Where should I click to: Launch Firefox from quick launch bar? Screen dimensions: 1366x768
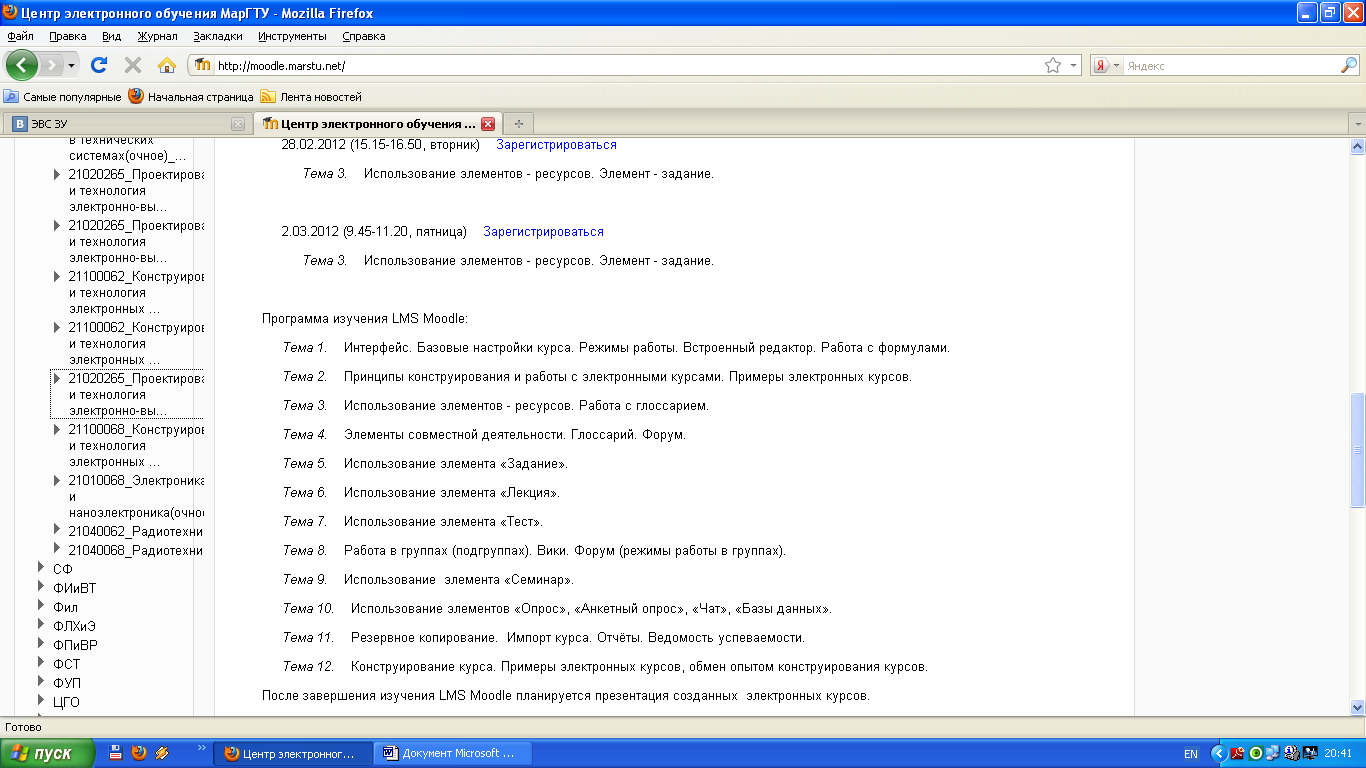click(139, 753)
